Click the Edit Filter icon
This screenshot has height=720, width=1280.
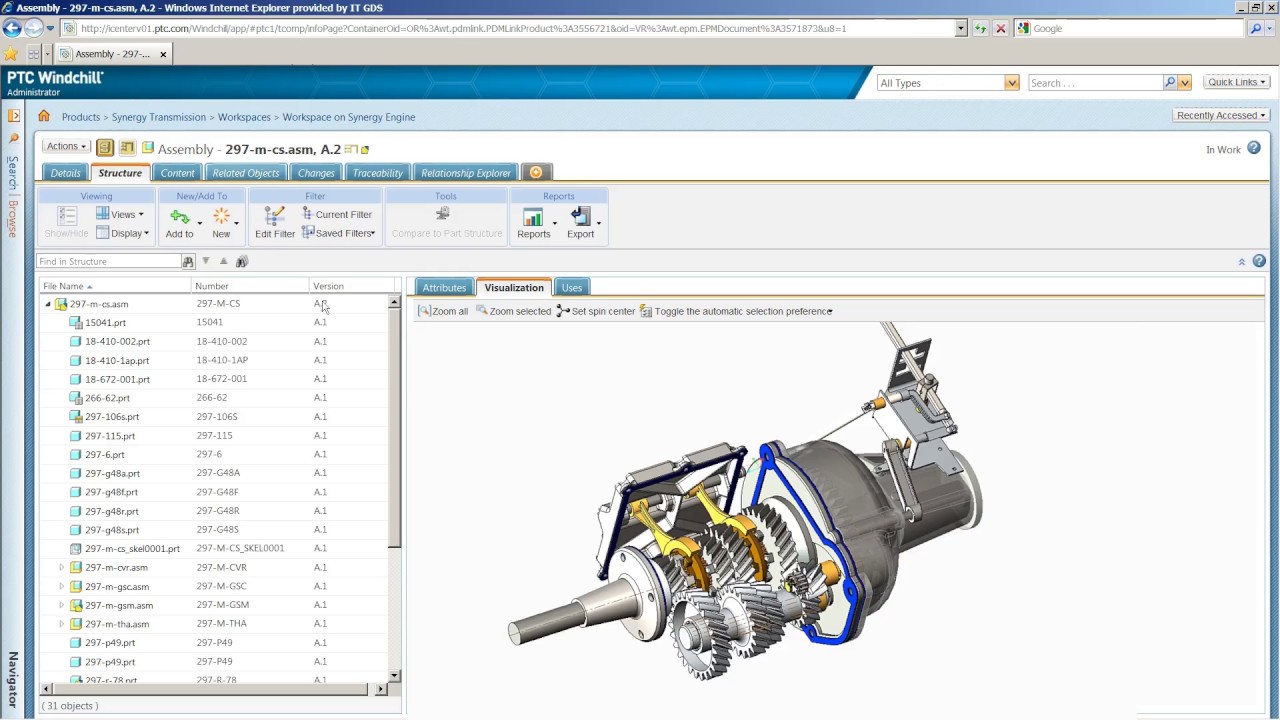(x=274, y=216)
